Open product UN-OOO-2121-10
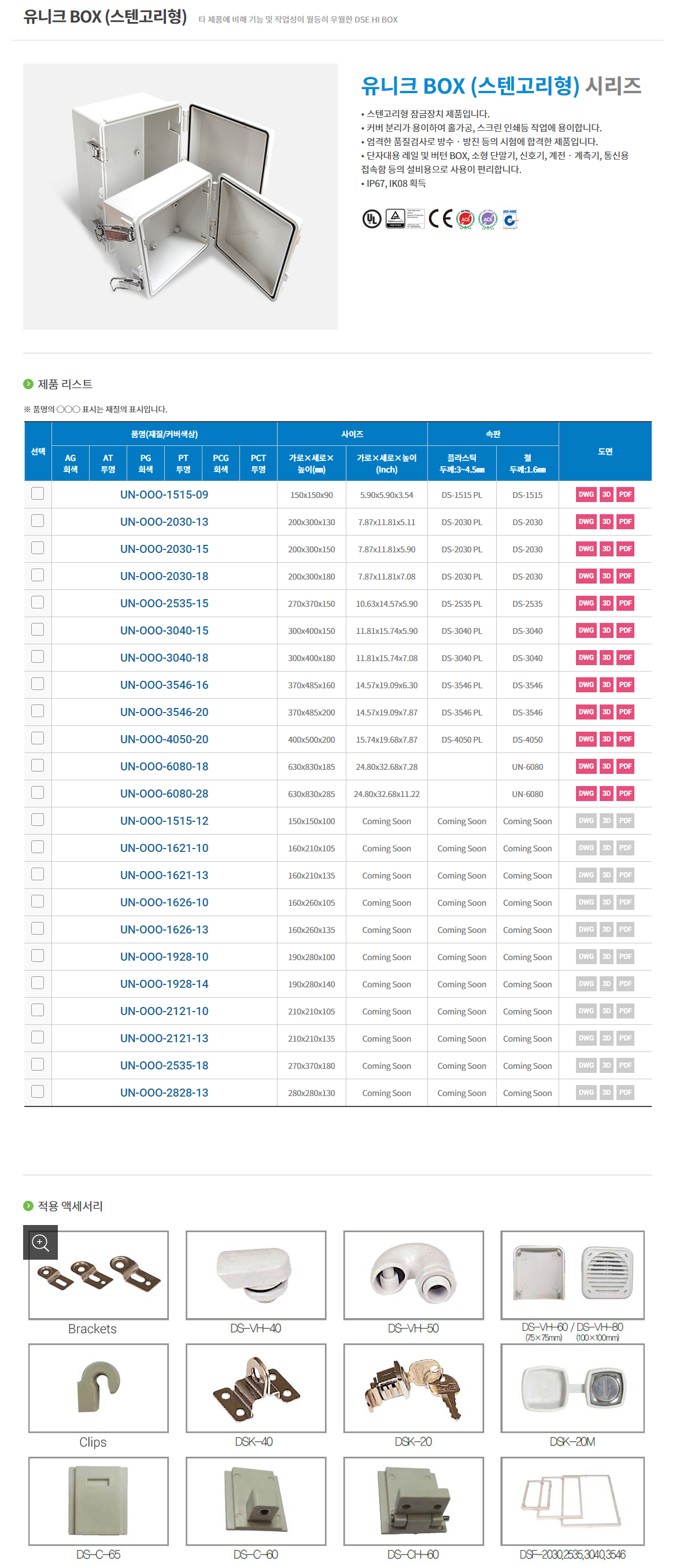 coord(164,1011)
